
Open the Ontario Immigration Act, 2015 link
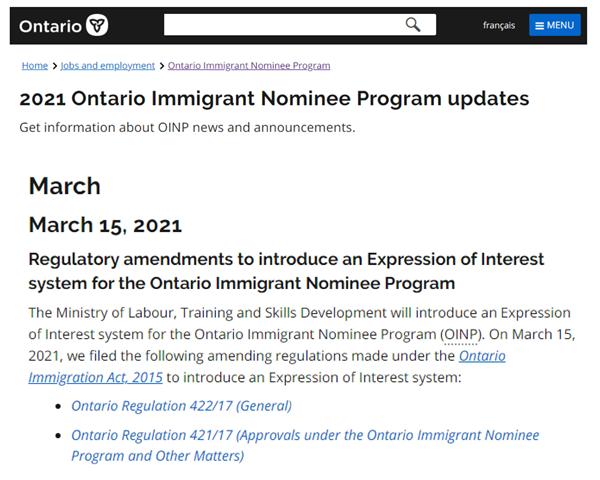tap(482, 356)
